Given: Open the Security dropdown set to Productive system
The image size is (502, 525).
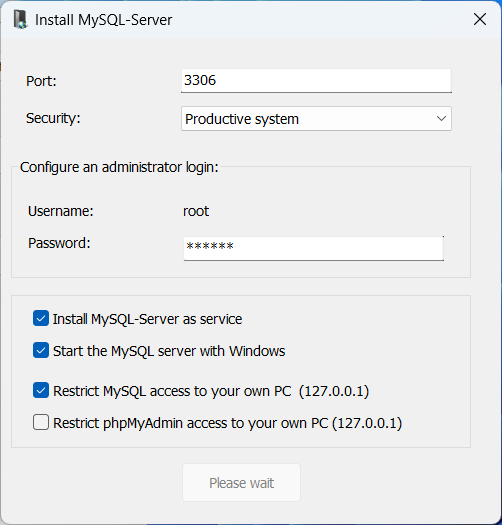Looking at the screenshot, I should (316, 119).
